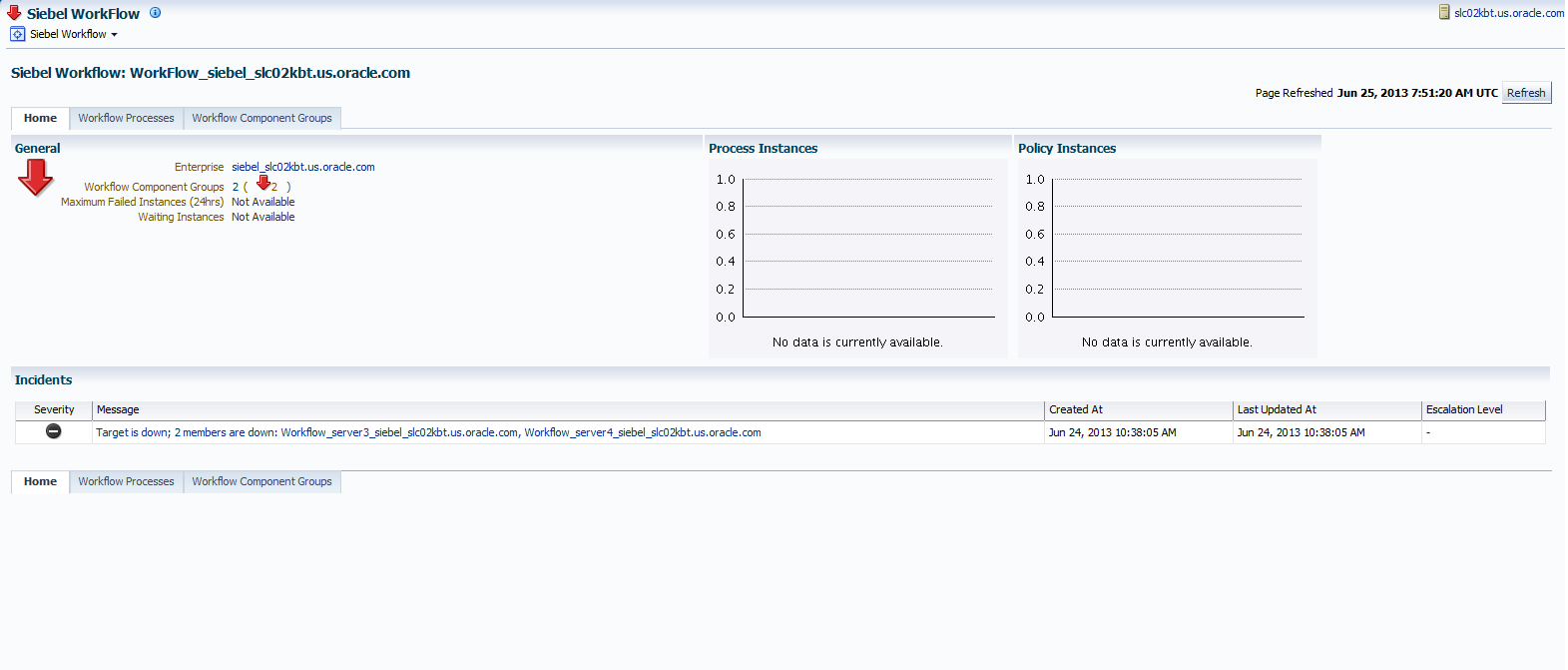Click the large red down status arrow in General
1568x670 pixels.
tap(35, 178)
